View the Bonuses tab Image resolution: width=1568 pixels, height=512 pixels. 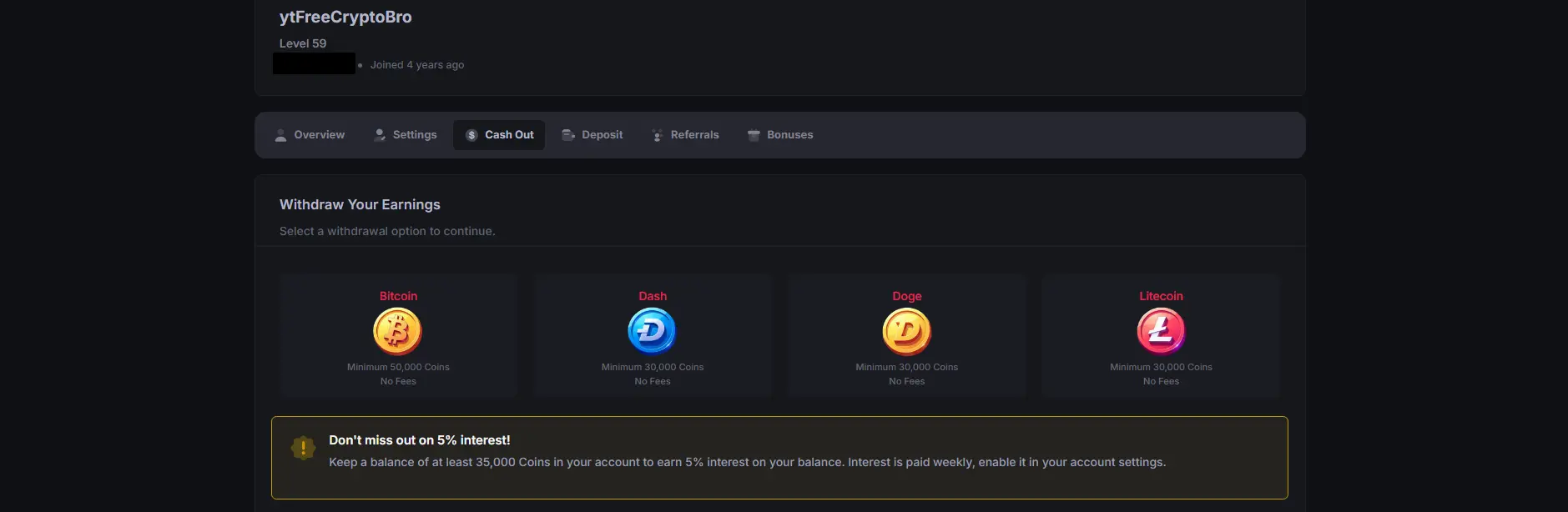(x=780, y=135)
